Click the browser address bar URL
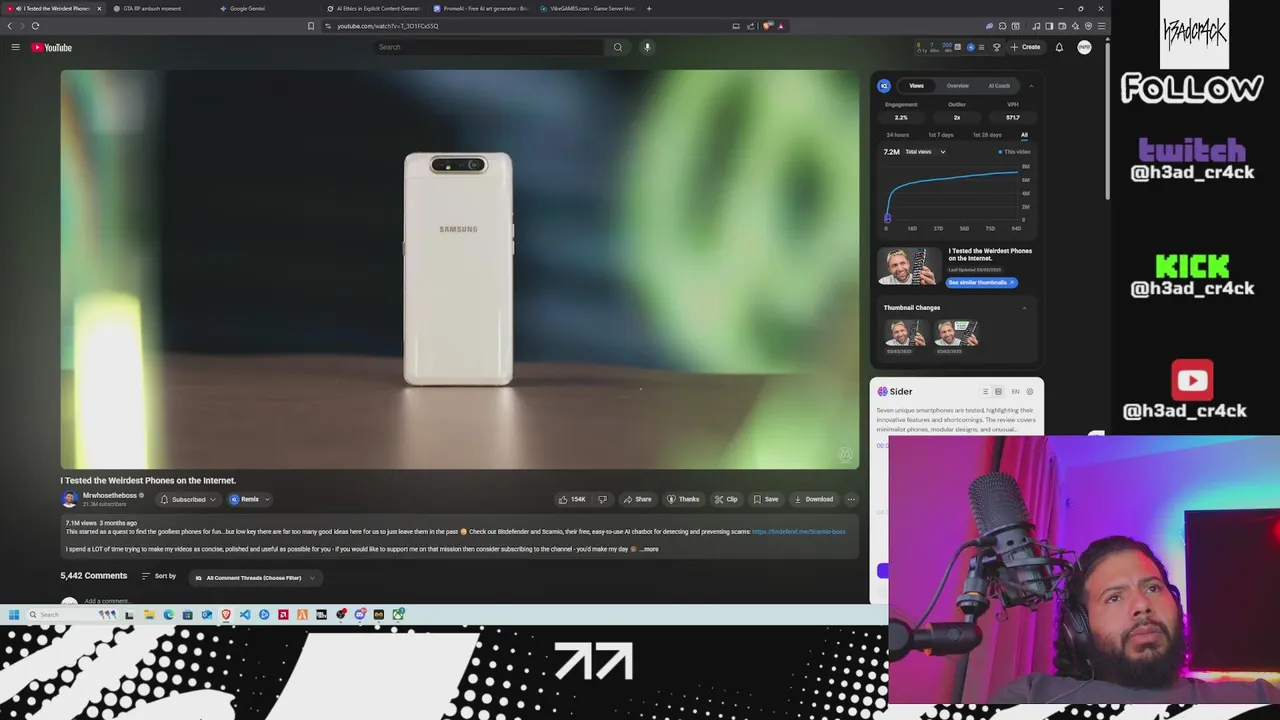The image size is (1280, 720). (x=387, y=26)
